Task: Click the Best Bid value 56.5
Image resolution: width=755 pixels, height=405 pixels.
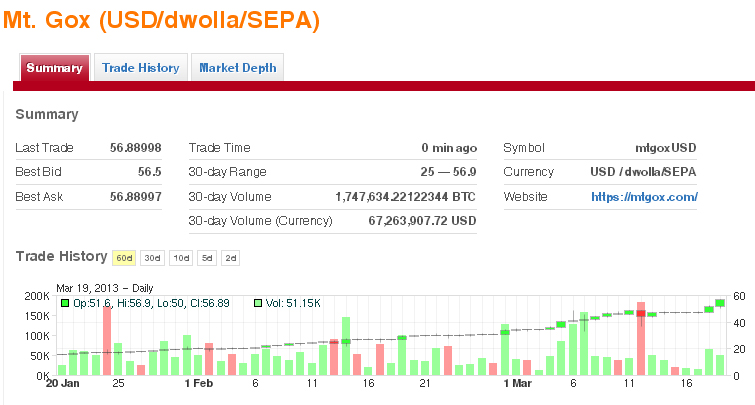Action: 149,171
